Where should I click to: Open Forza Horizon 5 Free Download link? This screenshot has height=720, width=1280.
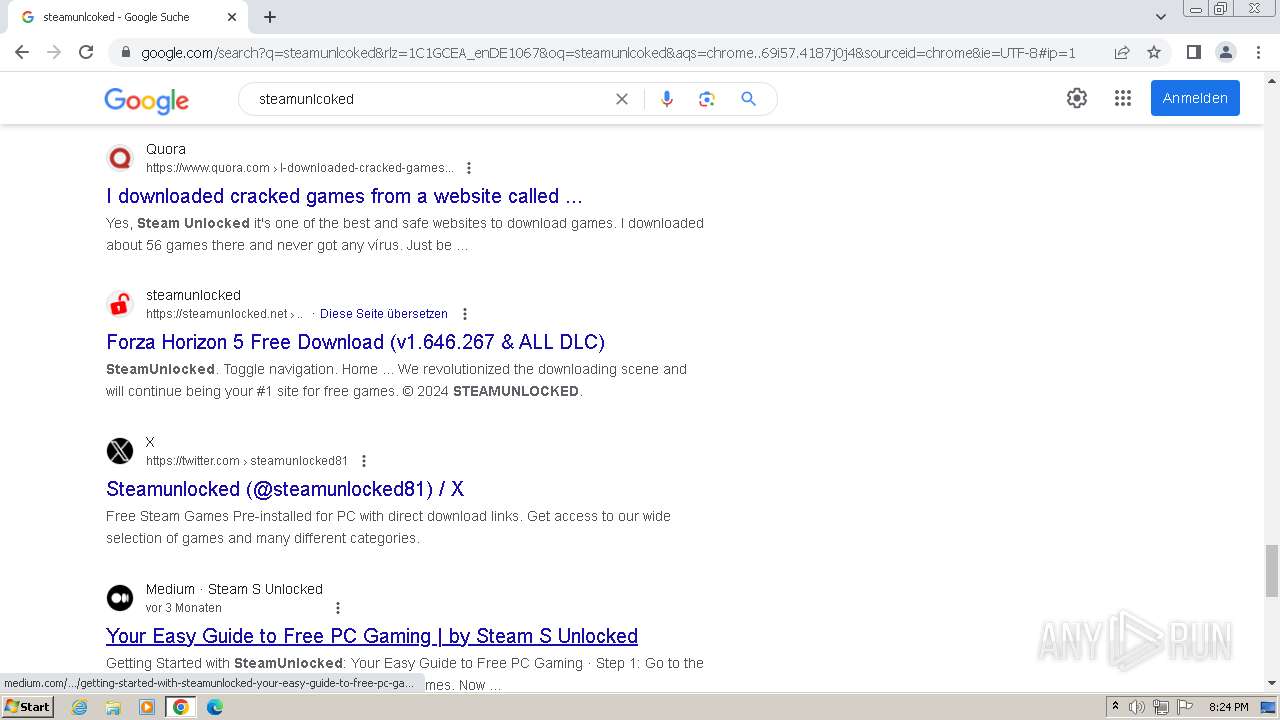(355, 342)
